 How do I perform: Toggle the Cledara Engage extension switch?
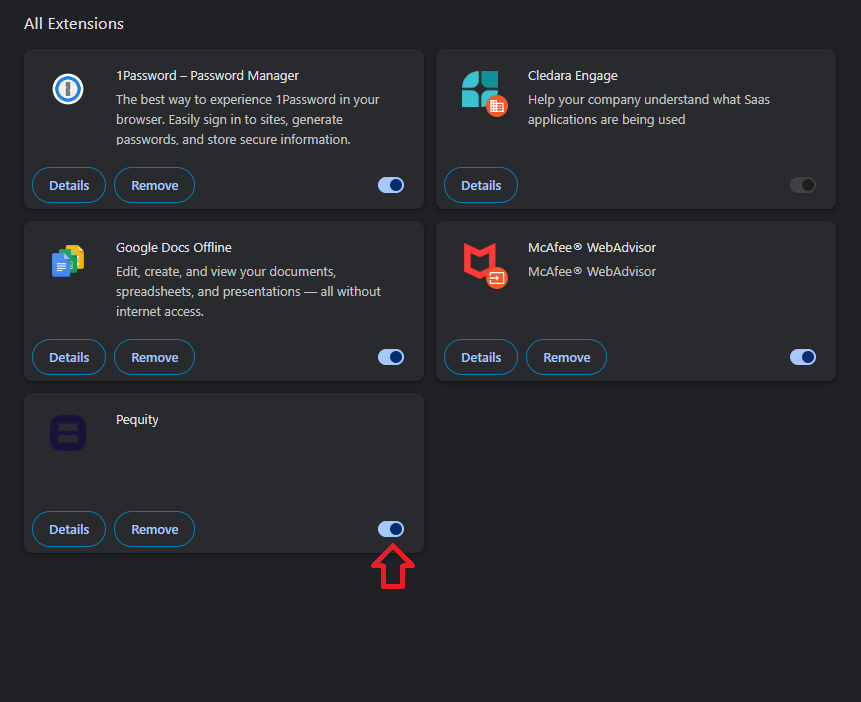pyautogui.click(x=803, y=185)
